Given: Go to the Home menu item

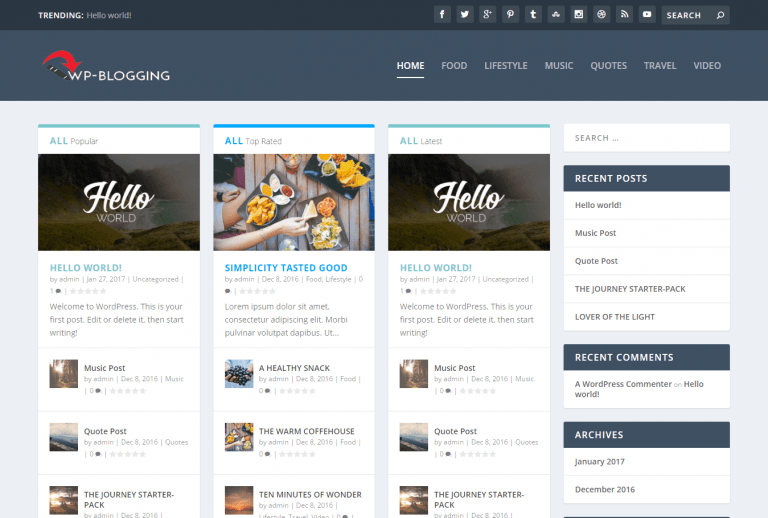Looking at the screenshot, I should 410,66.
